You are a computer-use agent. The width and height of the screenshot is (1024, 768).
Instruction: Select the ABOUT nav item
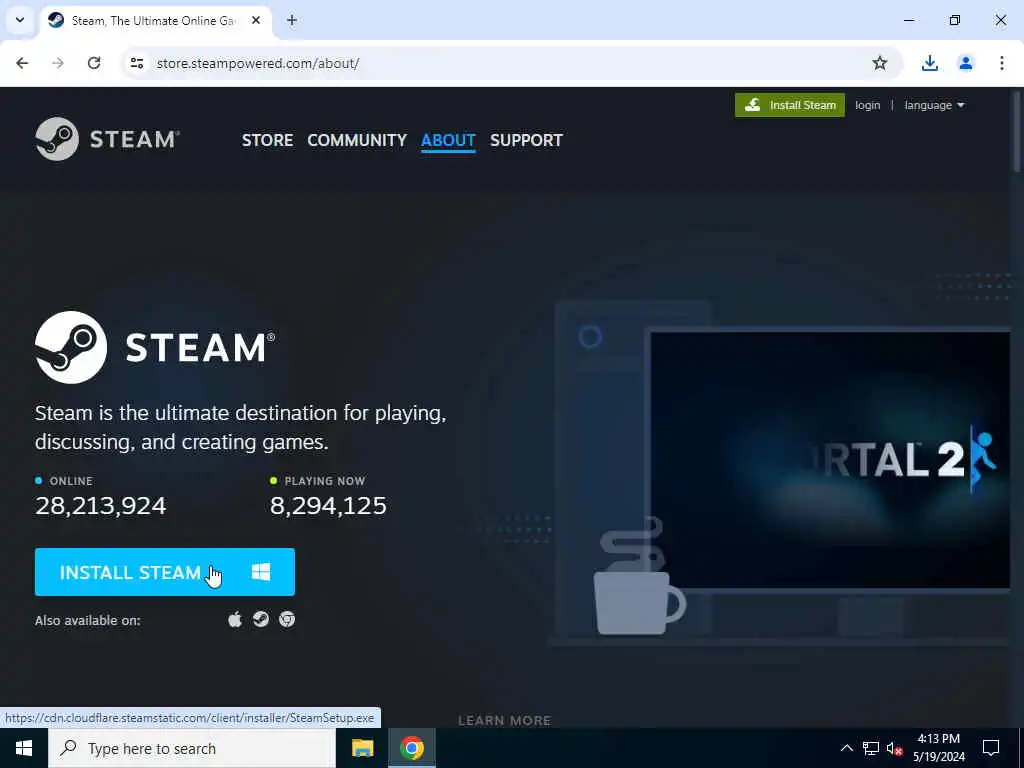pos(448,140)
